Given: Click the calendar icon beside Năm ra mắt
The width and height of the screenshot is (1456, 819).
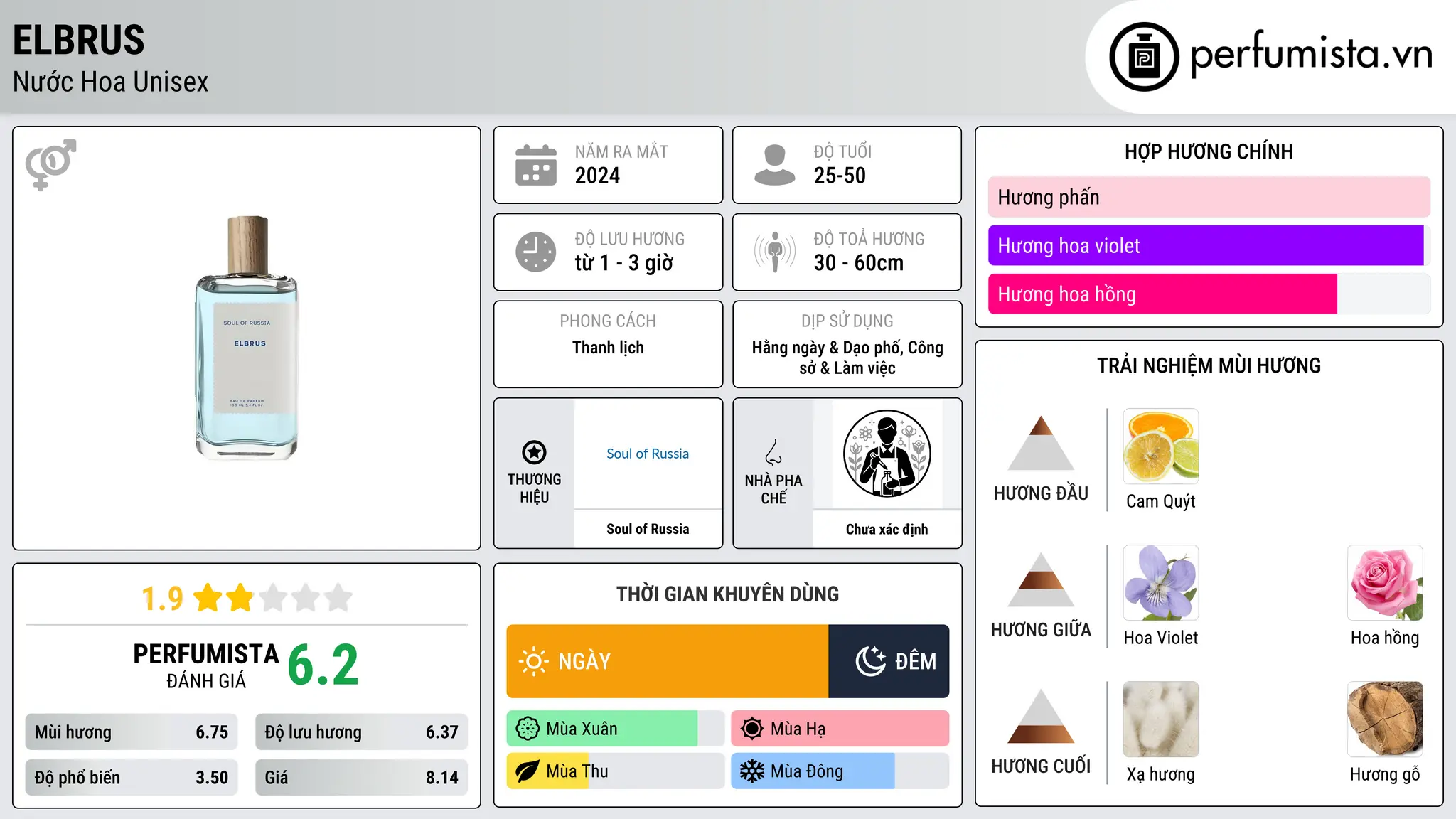Looking at the screenshot, I should pyautogui.click(x=535, y=165).
